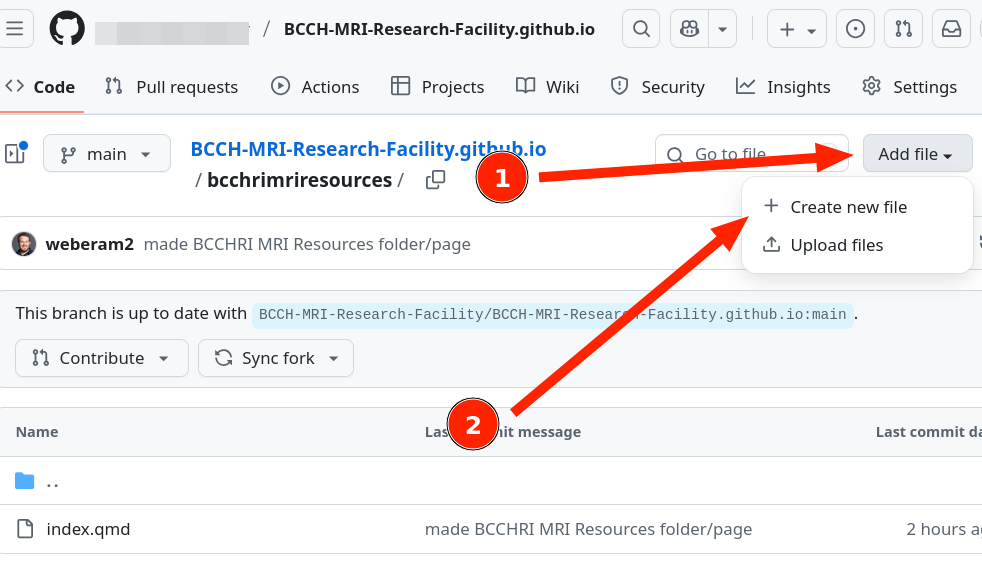The height and width of the screenshot is (583, 982).
Task: Open the Sync fork dropdown
Action: (276, 358)
